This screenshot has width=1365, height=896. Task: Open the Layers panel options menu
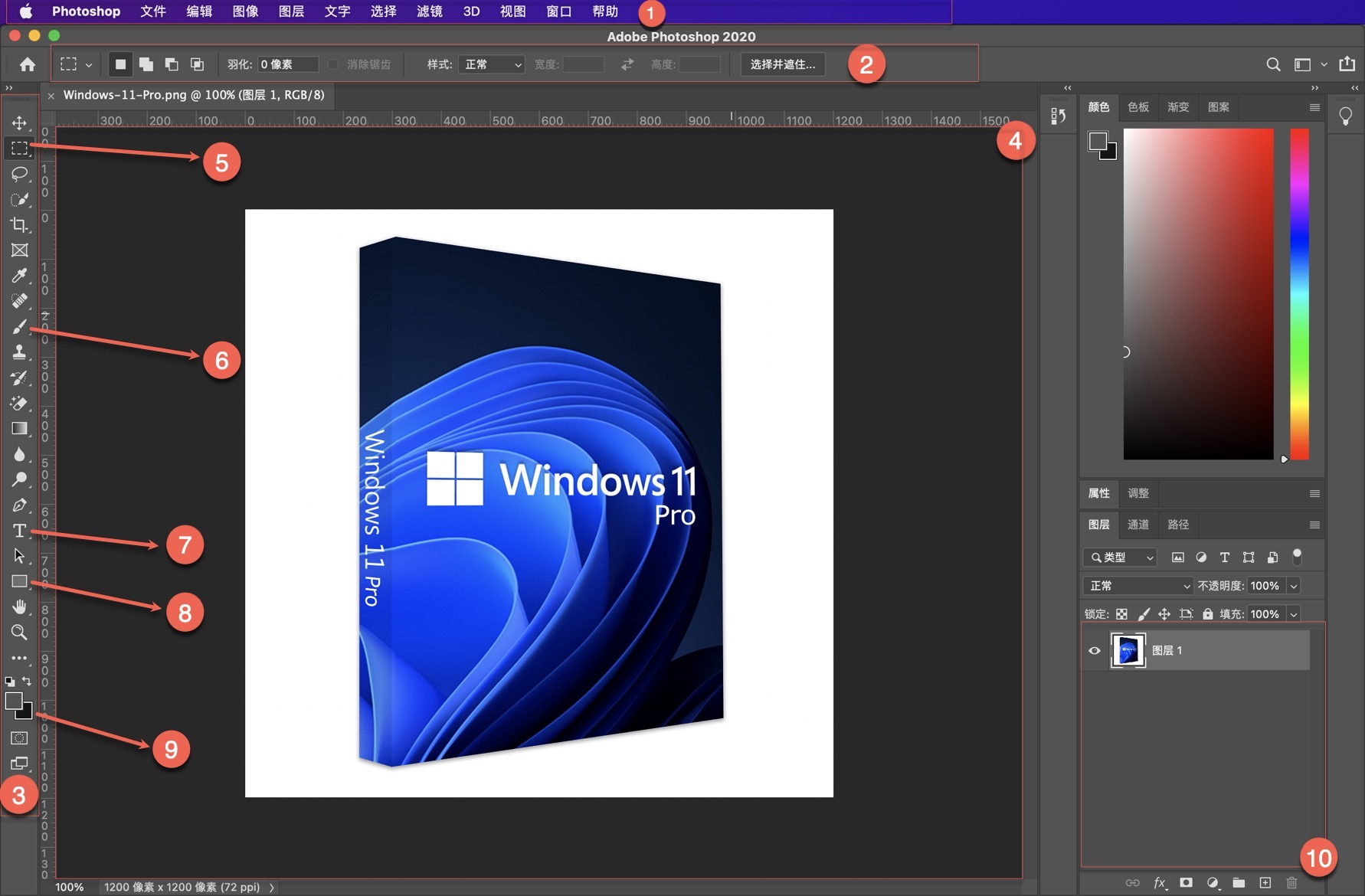click(1314, 525)
